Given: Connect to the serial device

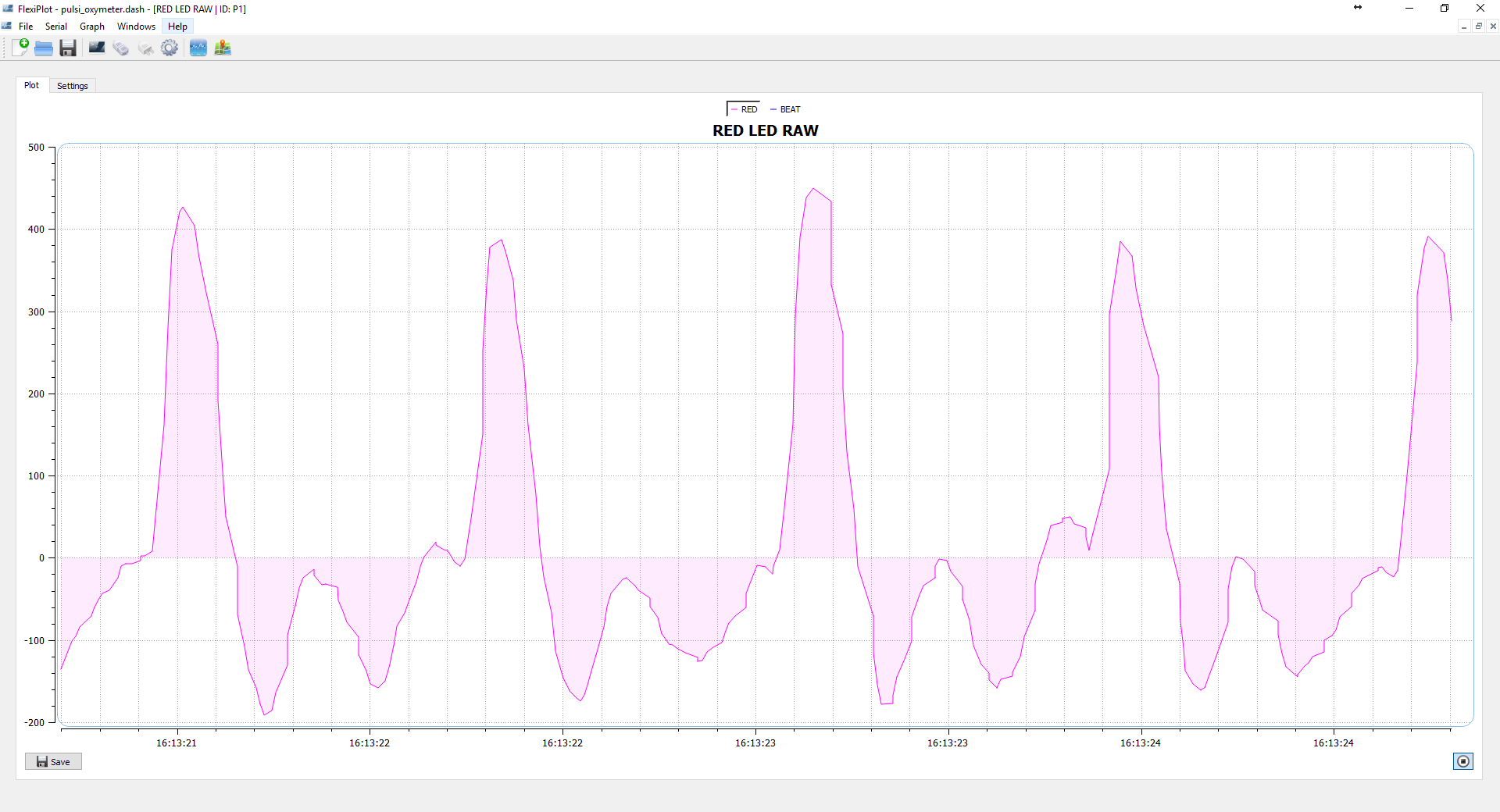Looking at the screenshot, I should point(120,48).
